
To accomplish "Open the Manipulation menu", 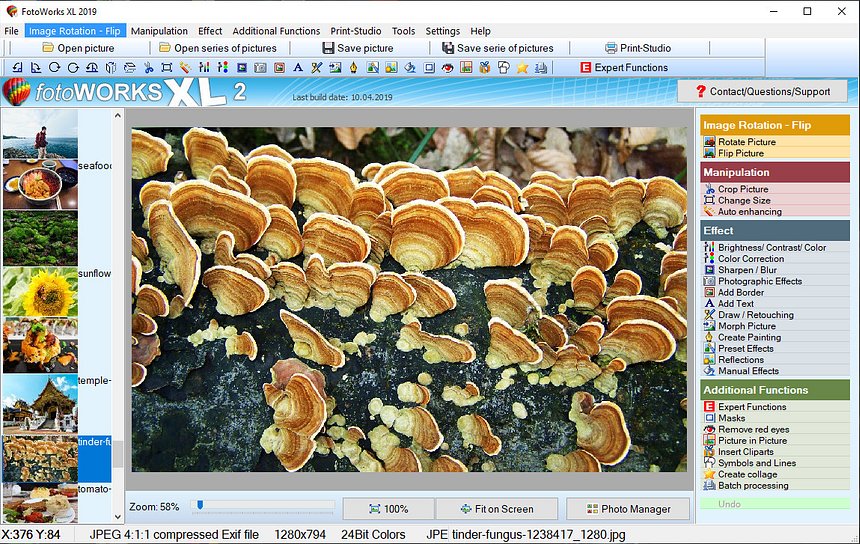I will (159, 31).
